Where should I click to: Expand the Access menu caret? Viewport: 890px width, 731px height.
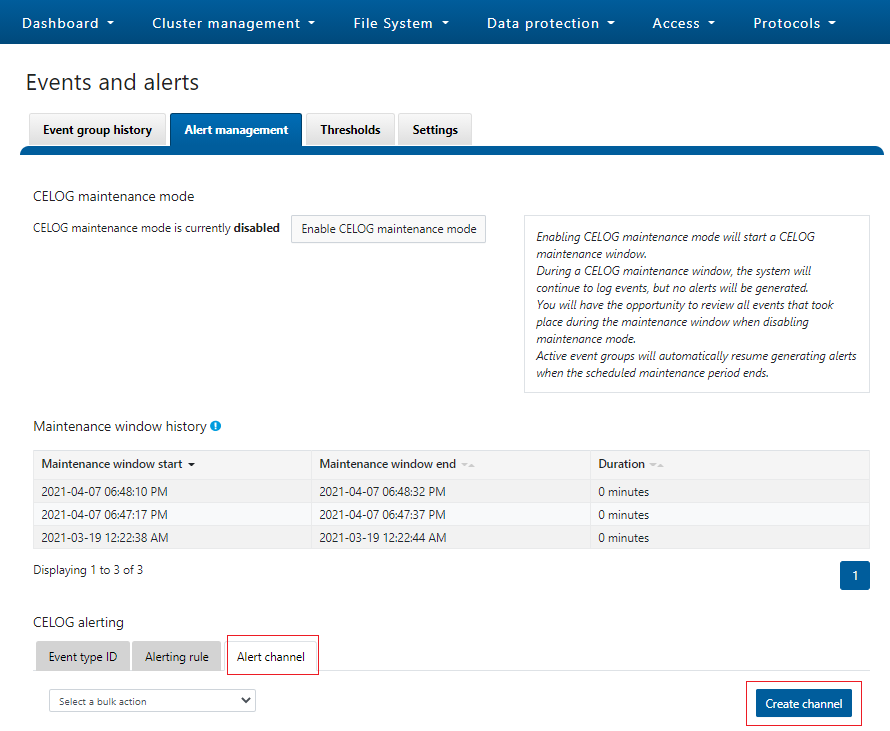click(710, 22)
